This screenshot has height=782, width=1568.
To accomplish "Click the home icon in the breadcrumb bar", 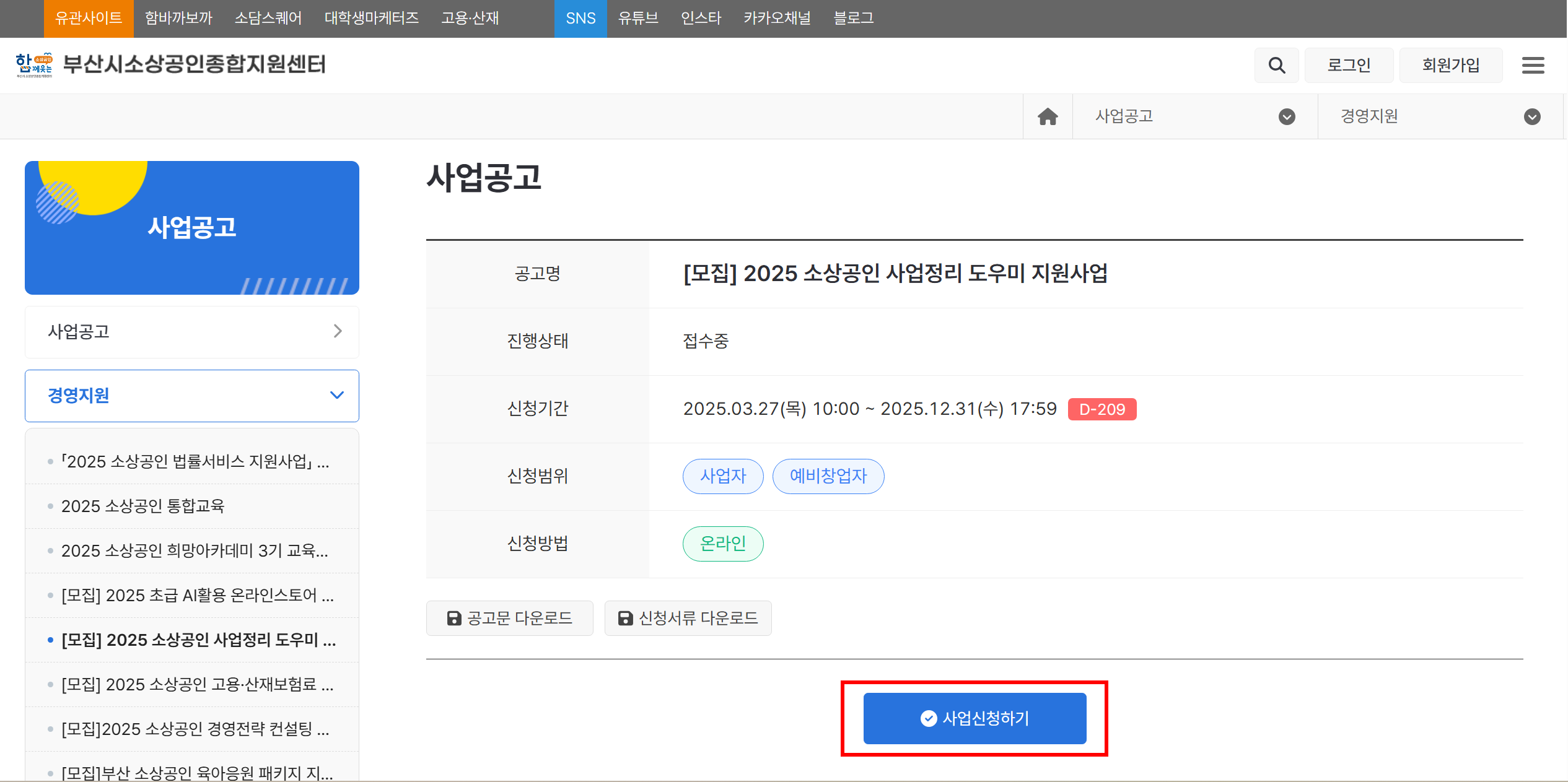I will (x=1047, y=116).
